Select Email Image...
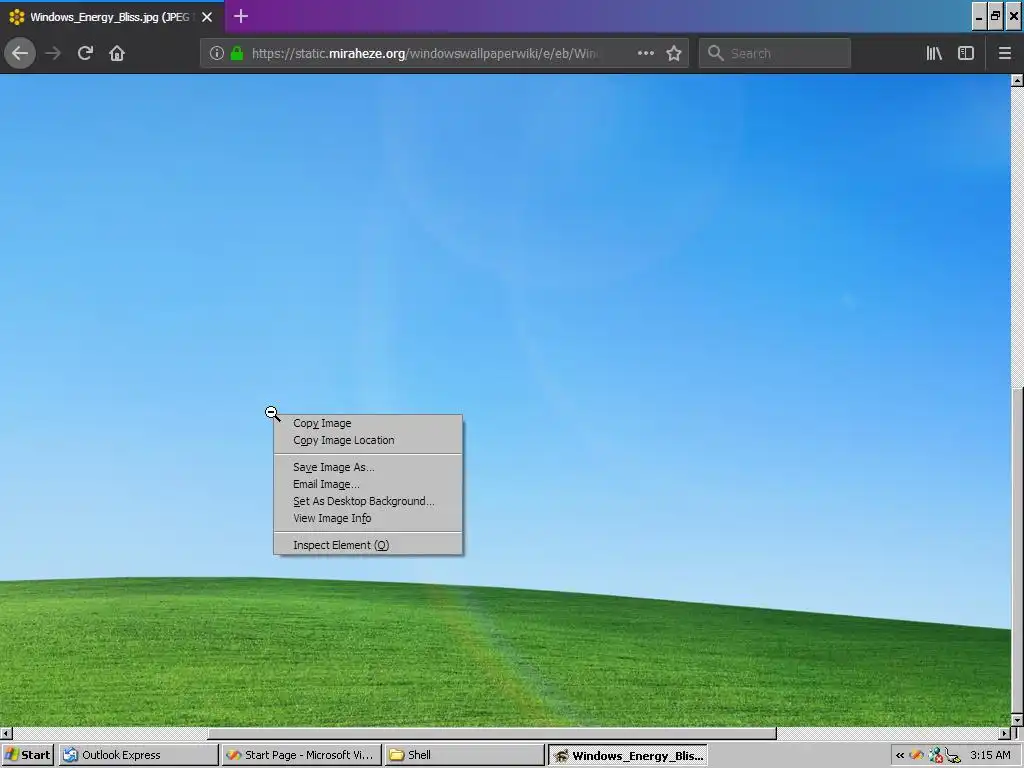Viewport: 1024px width, 768px height. [x=368, y=484]
